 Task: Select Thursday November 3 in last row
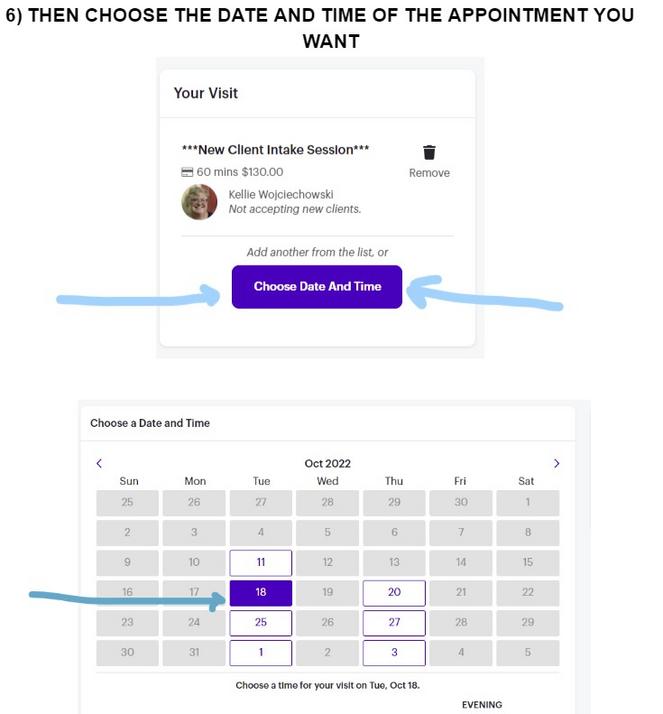[x=394, y=653]
